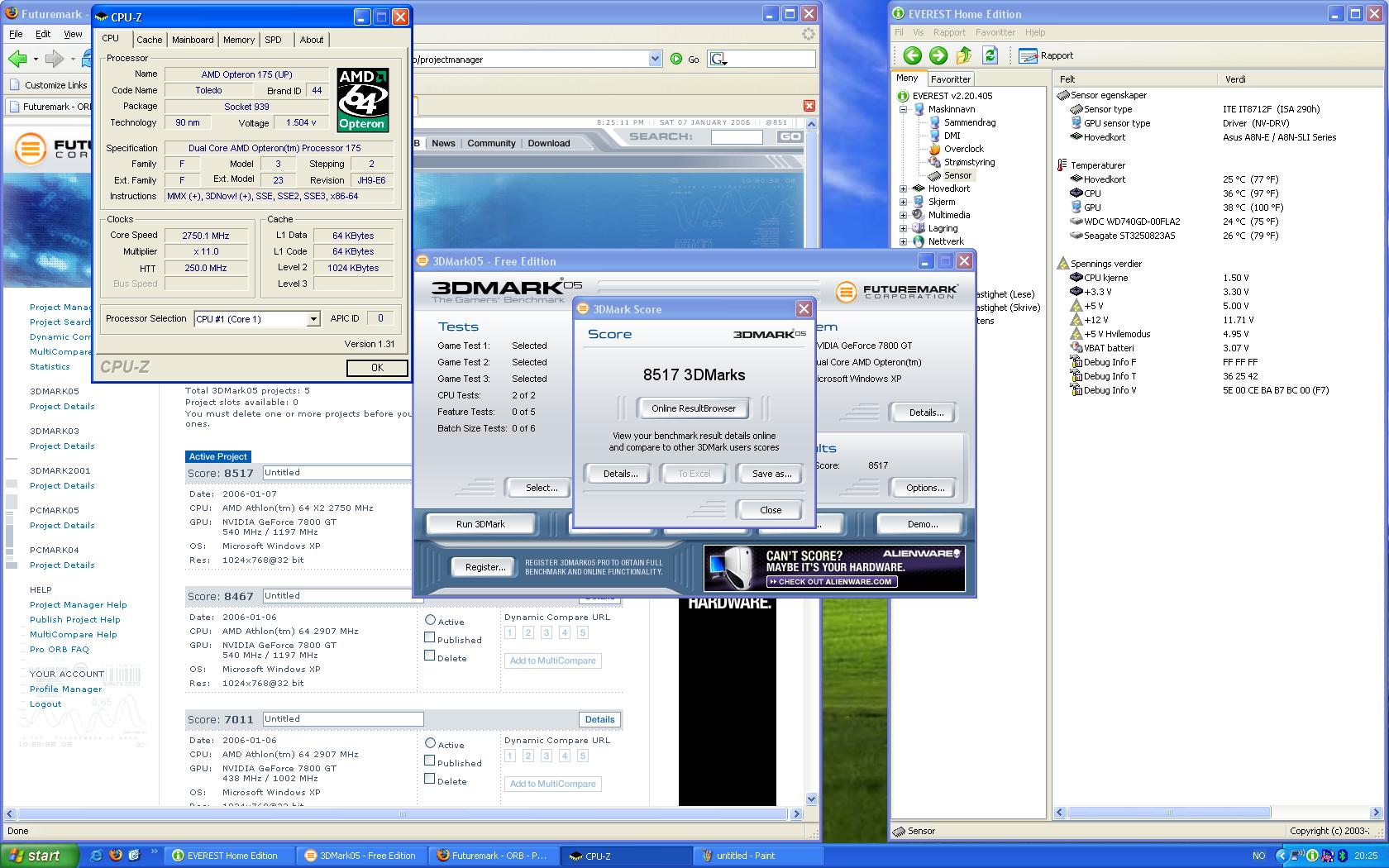
Task: Click the refresh icon in EVEREST toolbar
Action: pyautogui.click(x=990, y=55)
